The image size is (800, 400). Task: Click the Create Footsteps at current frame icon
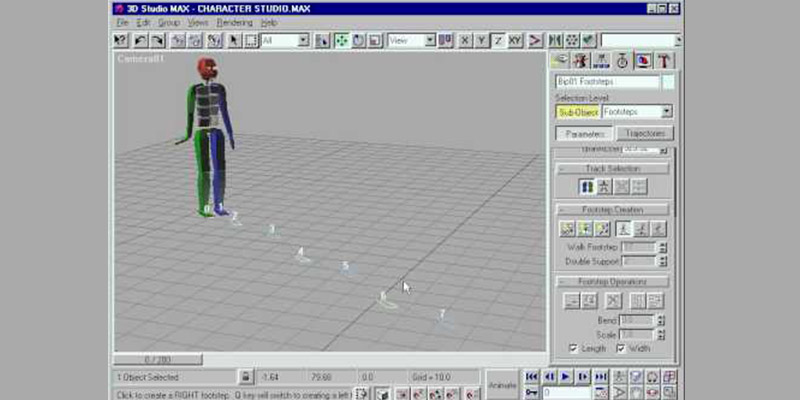point(585,229)
